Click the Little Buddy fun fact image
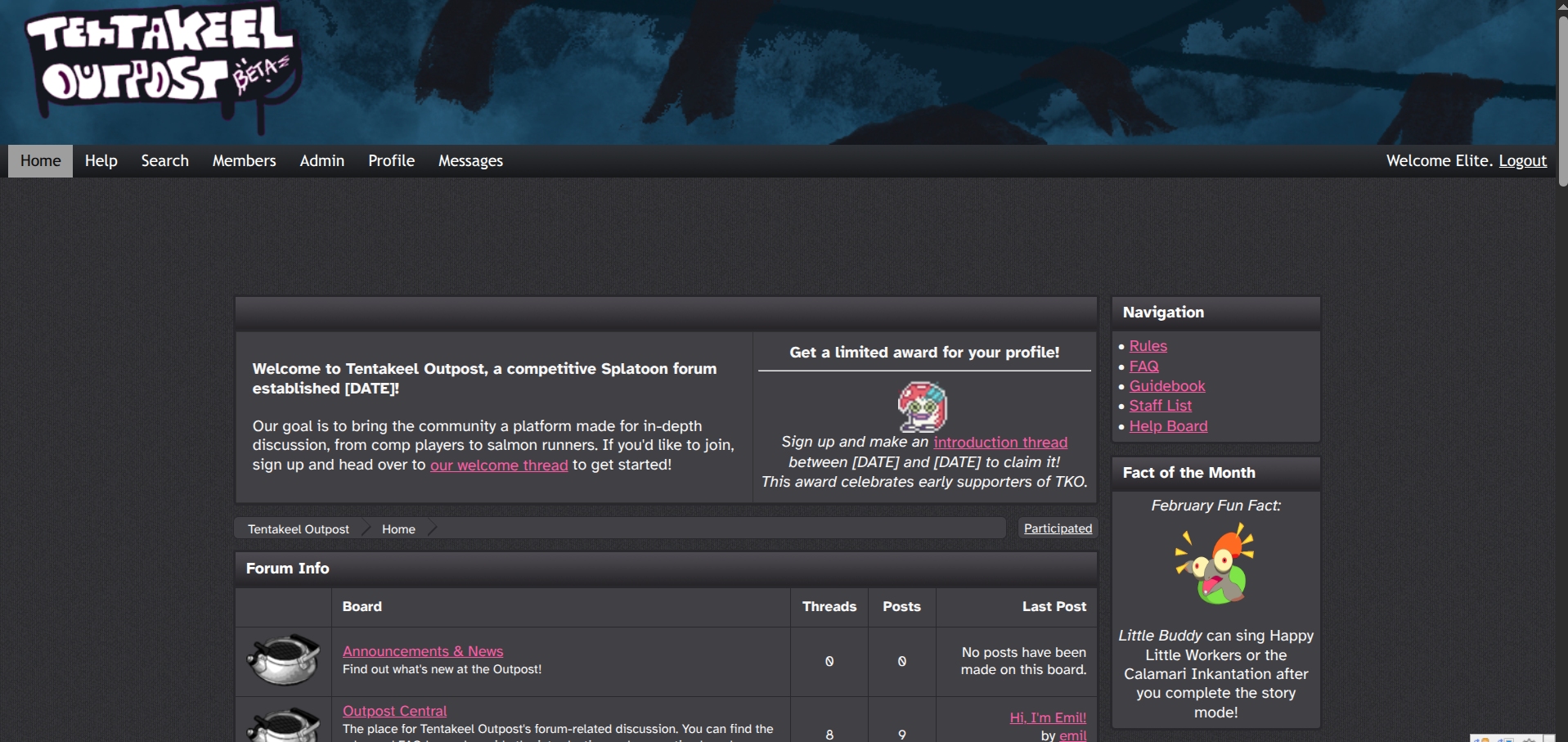1568x742 pixels. click(x=1215, y=564)
